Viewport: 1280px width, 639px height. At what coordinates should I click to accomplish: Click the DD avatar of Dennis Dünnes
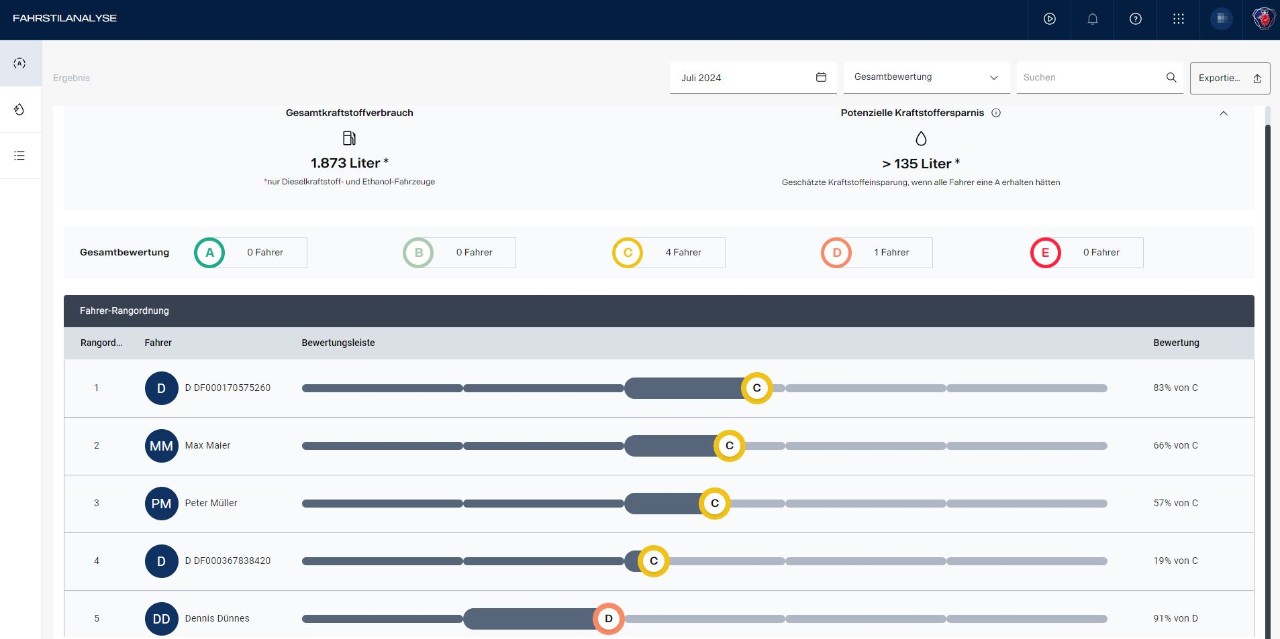click(161, 619)
